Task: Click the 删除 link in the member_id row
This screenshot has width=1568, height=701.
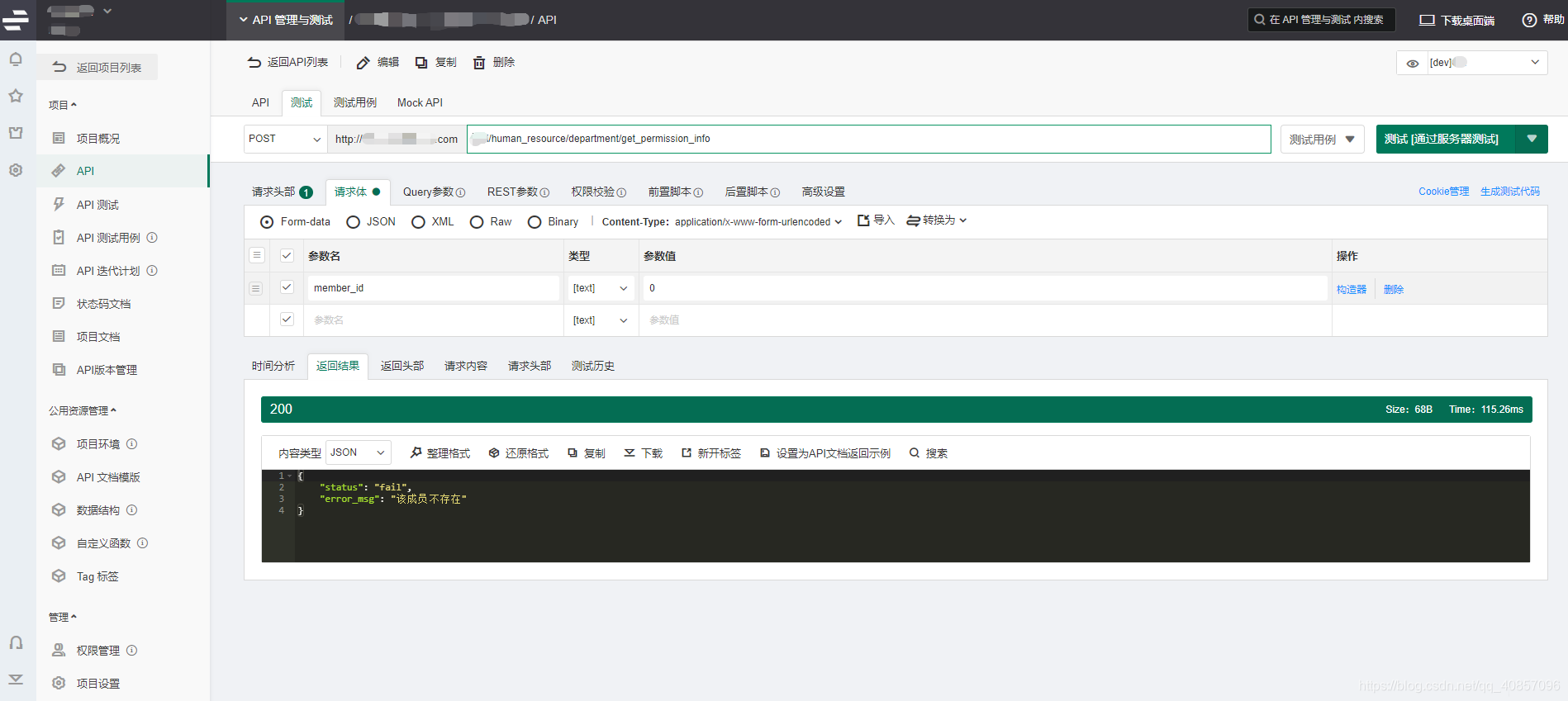Action: pos(1394,290)
